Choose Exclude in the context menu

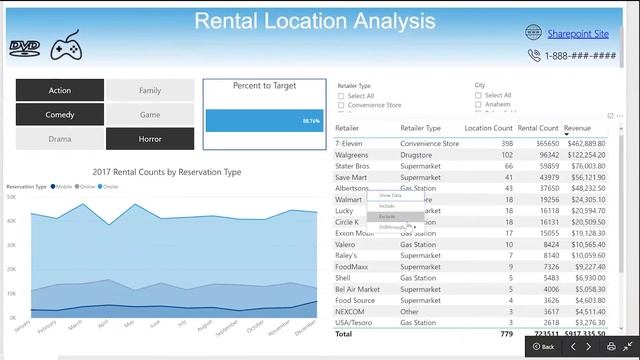[x=395, y=217]
